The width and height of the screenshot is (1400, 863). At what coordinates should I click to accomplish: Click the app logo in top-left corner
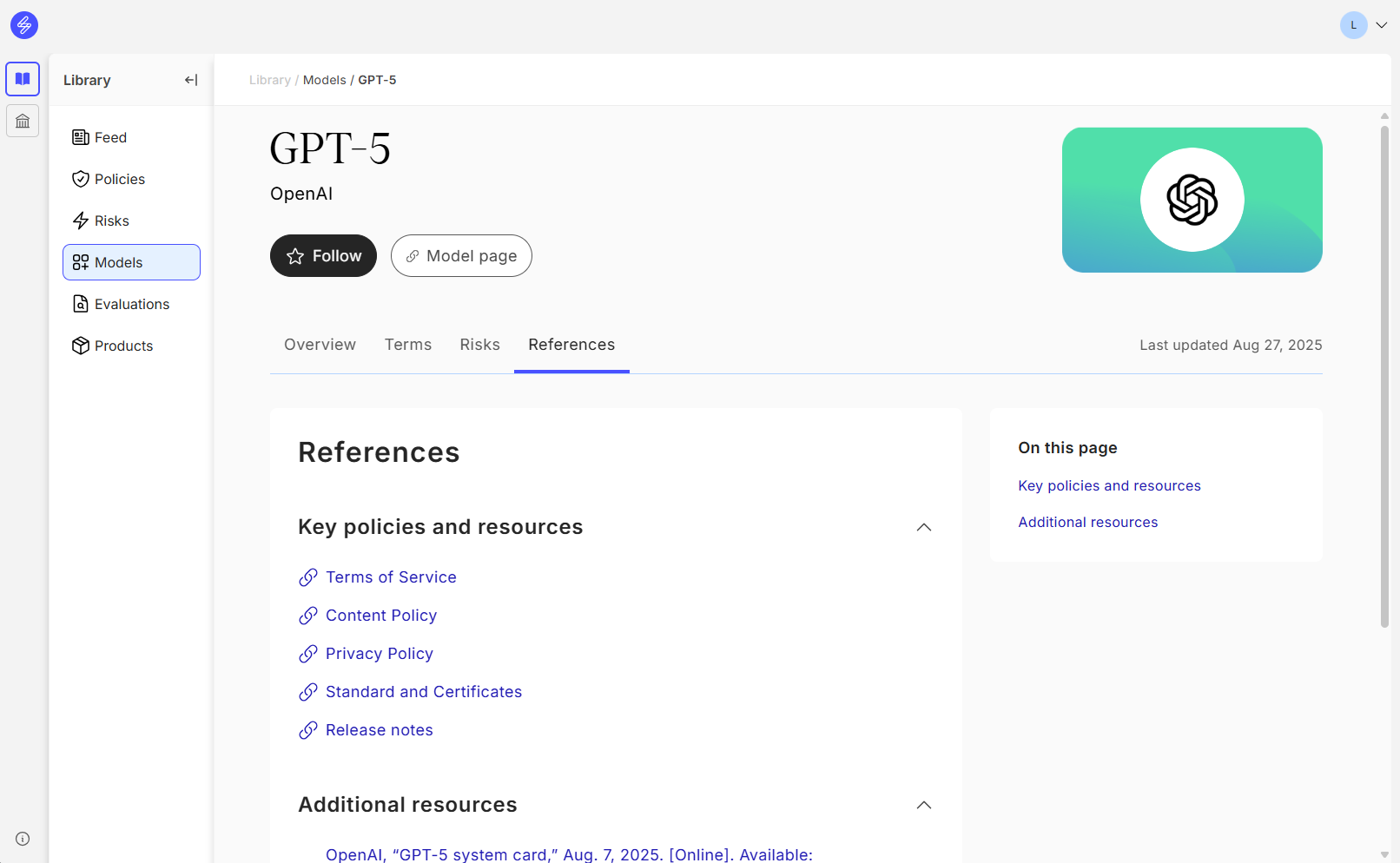tap(24, 25)
